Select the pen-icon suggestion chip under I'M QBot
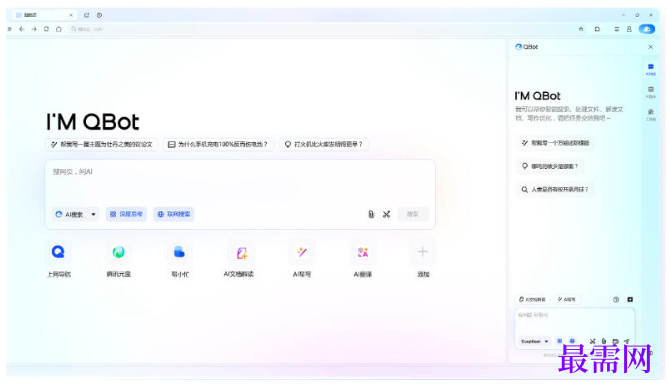This screenshot has width=670, height=390. [x=102, y=144]
